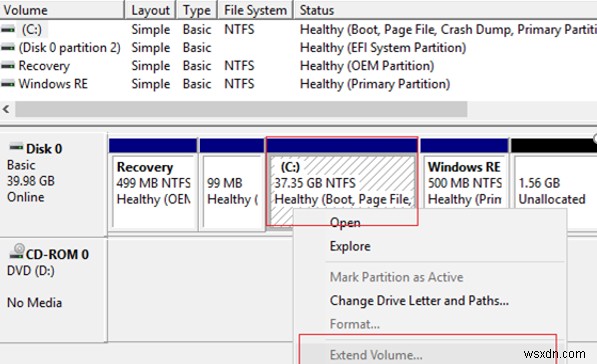Viewport: 597px width, 364px height.
Task: Click the drive icon next to Recovery volume
Action: pyautogui.click(x=8, y=66)
